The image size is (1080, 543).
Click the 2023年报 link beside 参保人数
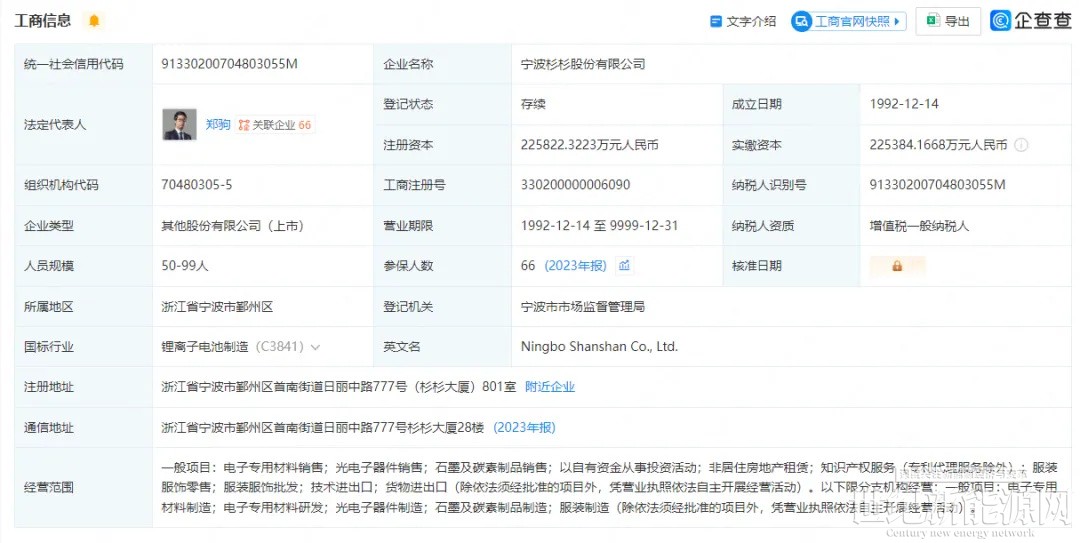click(576, 266)
